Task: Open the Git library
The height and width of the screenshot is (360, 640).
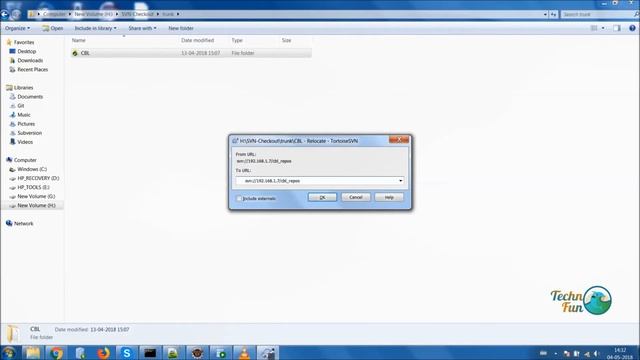Action: point(20,106)
